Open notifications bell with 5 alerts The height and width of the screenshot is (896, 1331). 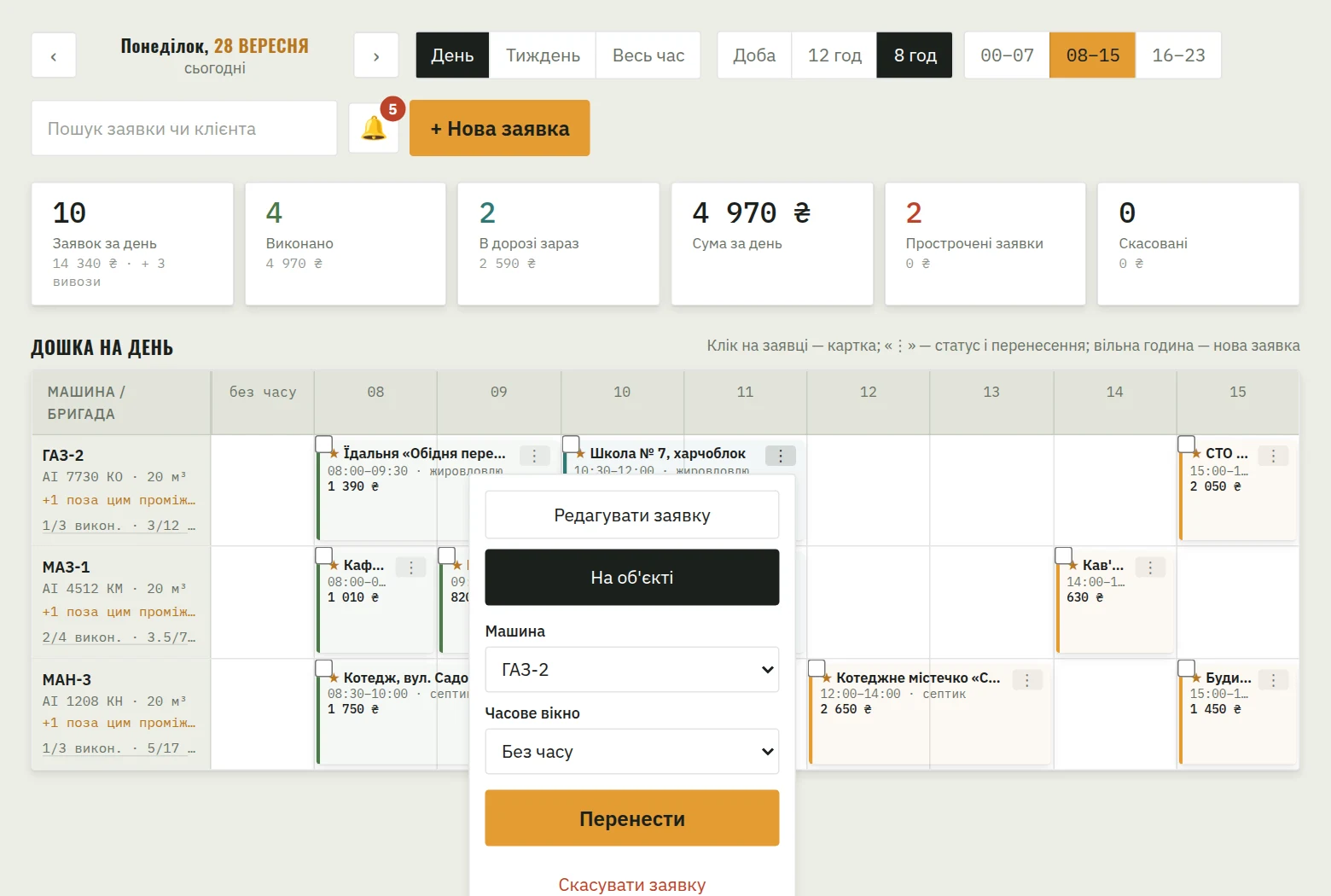point(374,128)
